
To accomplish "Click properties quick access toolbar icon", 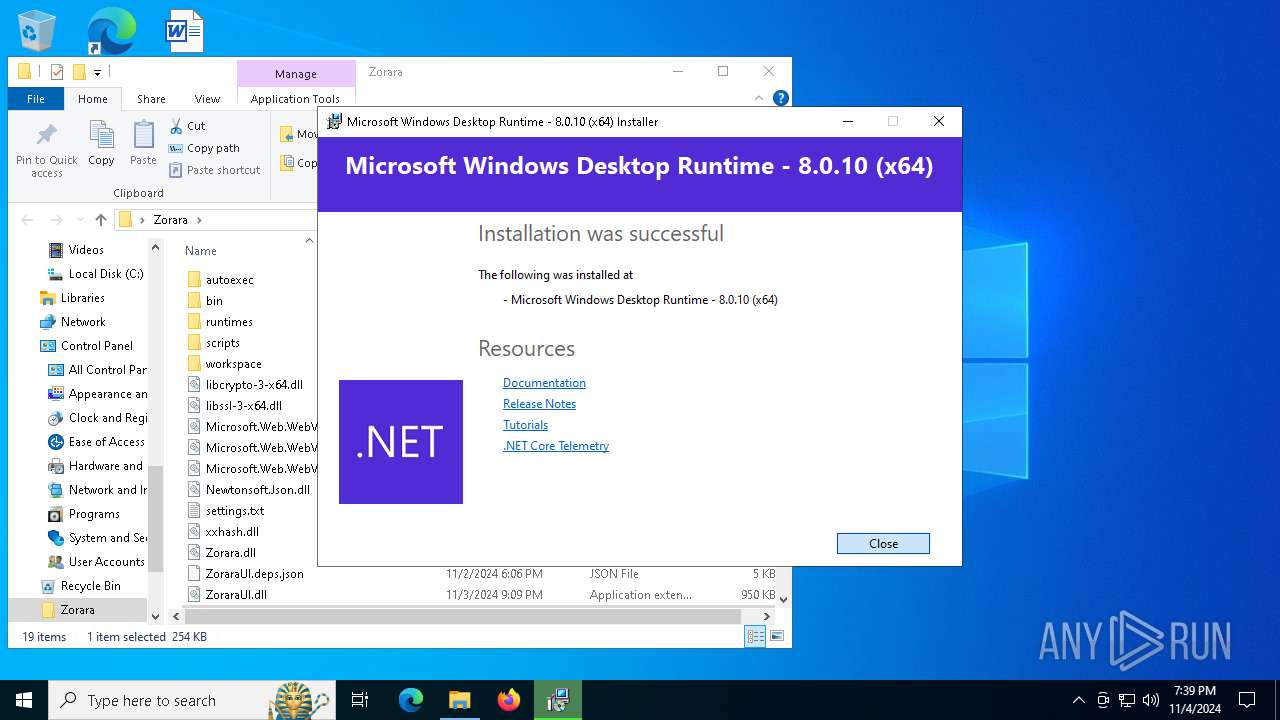I will pyautogui.click(x=57, y=72).
